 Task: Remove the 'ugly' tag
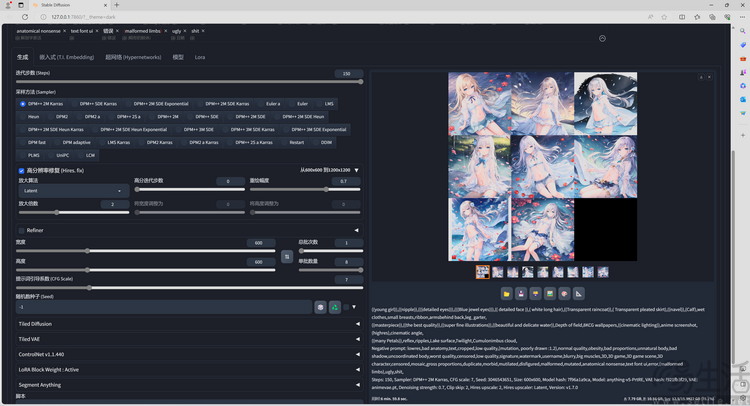tap(185, 31)
